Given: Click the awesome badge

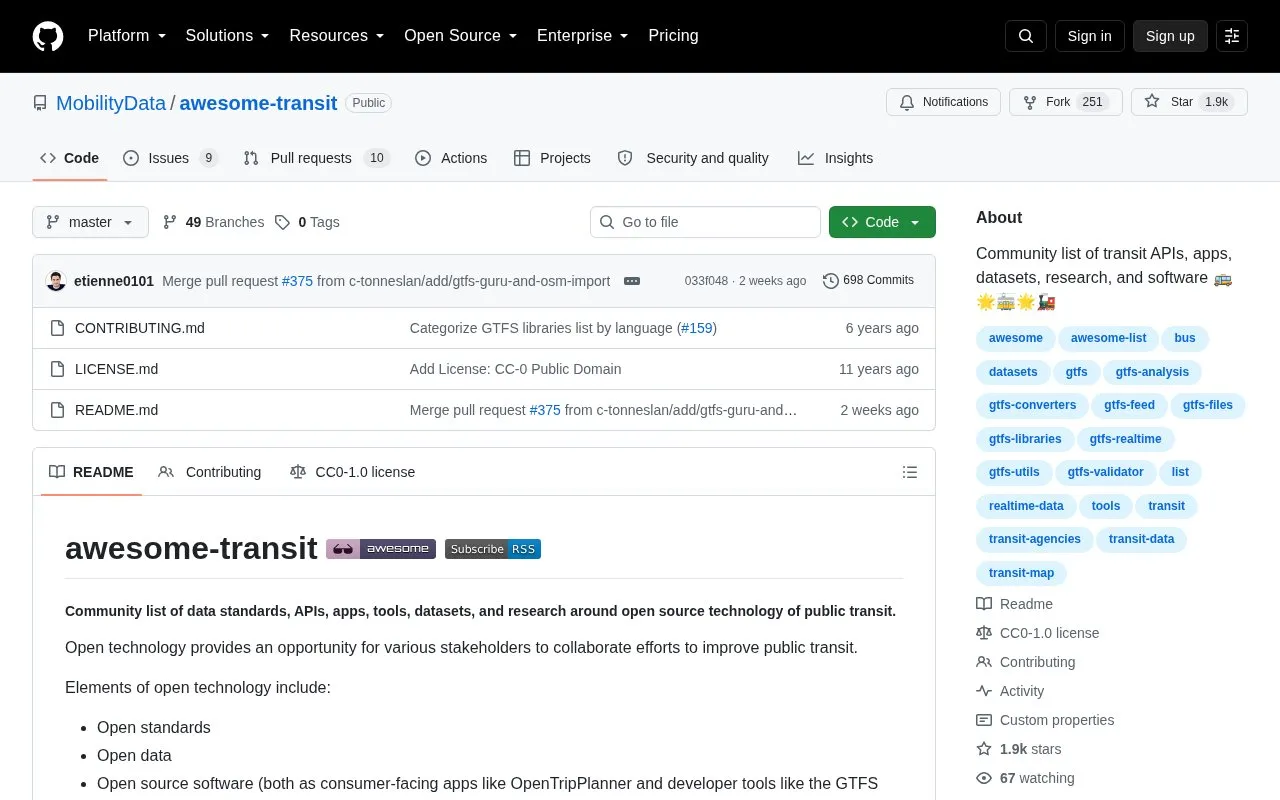Looking at the screenshot, I should (381, 548).
